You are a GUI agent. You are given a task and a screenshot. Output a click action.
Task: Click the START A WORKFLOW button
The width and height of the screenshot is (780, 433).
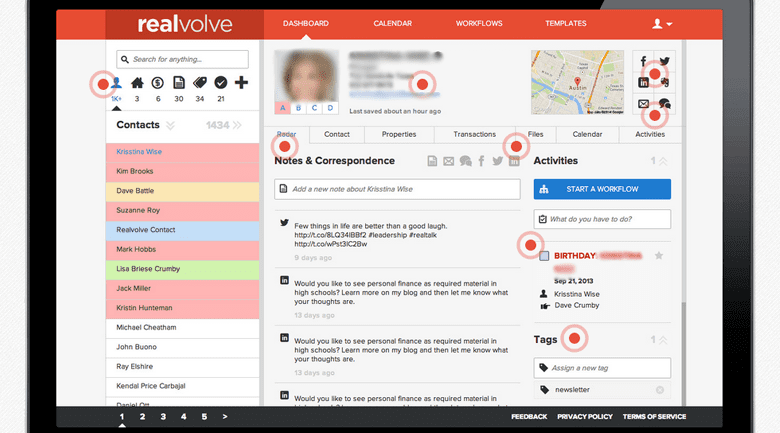coord(602,189)
